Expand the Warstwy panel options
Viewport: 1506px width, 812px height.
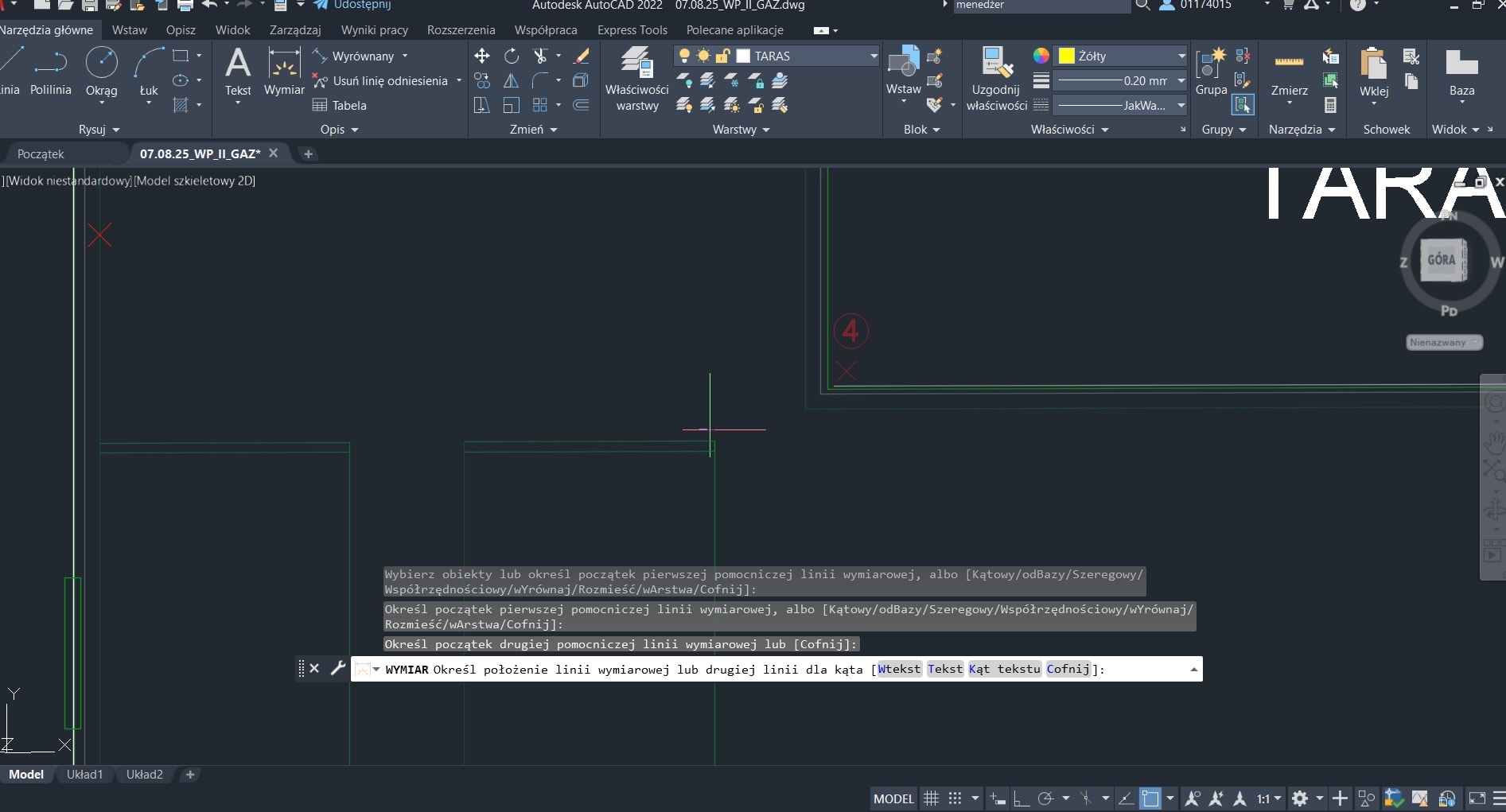click(765, 130)
